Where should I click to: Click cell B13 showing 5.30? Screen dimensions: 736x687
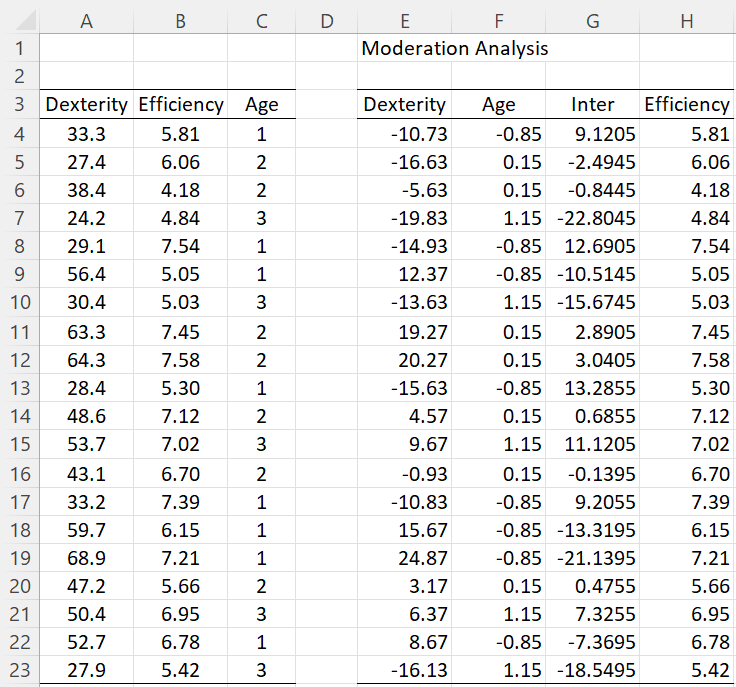point(180,388)
